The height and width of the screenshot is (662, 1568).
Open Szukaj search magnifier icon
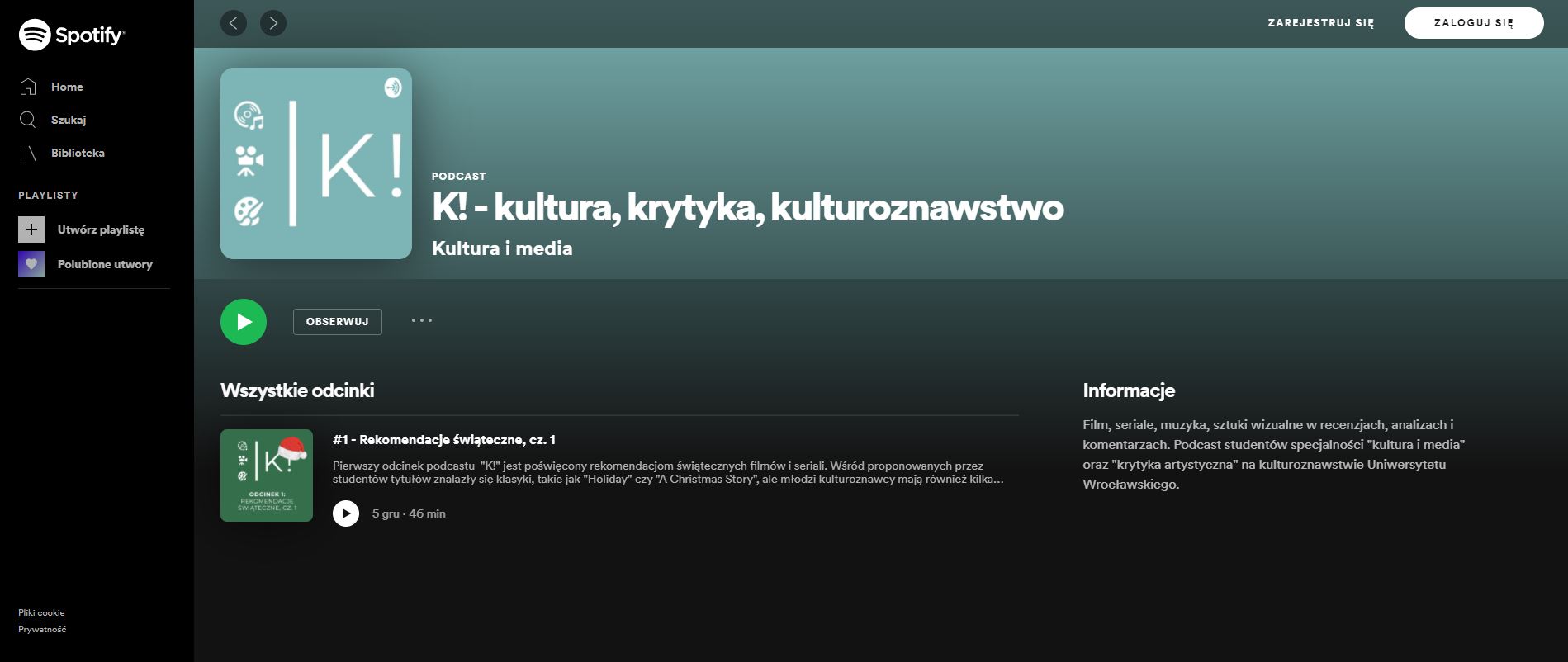pos(28,120)
